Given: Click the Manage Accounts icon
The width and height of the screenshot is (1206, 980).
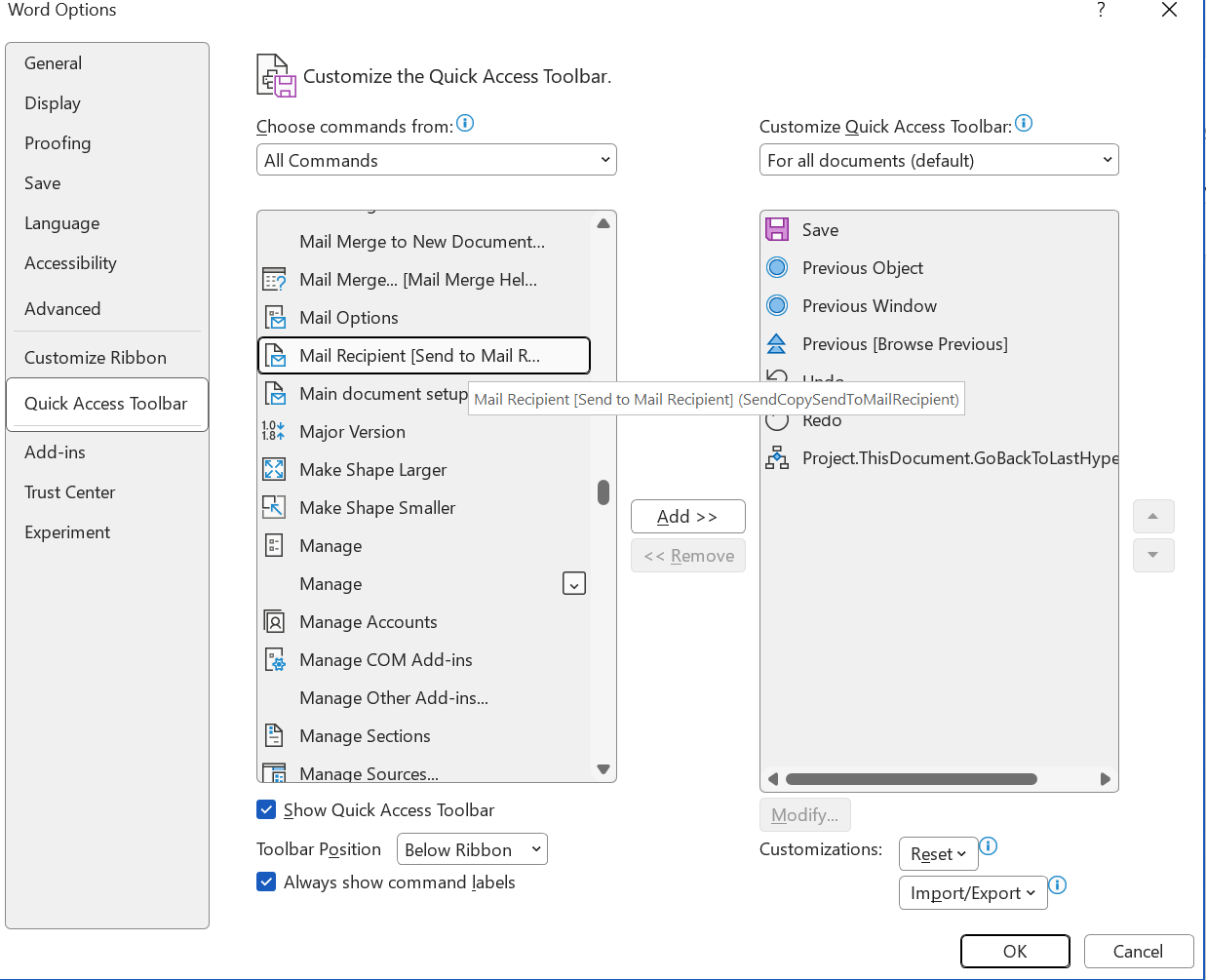Looking at the screenshot, I should (274, 622).
